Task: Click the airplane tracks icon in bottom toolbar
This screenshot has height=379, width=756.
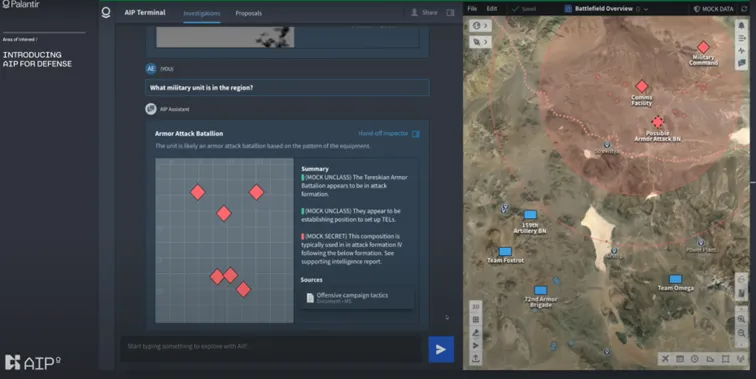Action: click(666, 359)
